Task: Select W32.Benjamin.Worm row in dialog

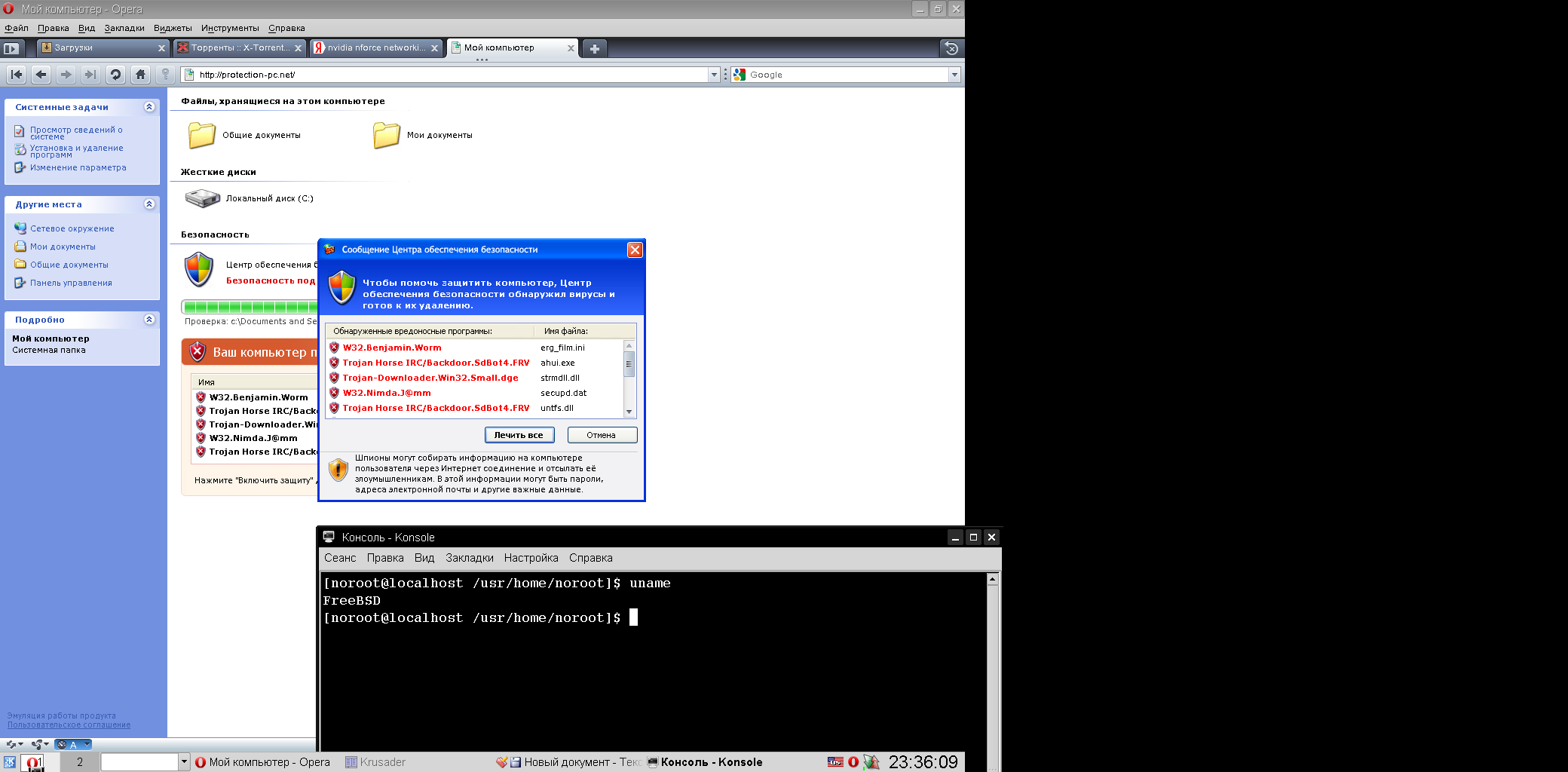Action: [x=475, y=348]
